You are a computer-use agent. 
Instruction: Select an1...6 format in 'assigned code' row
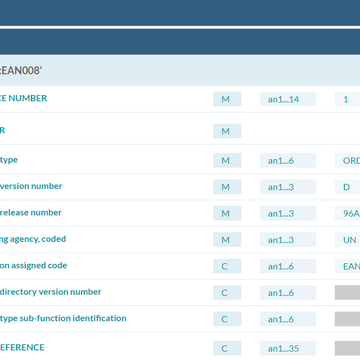(288, 266)
